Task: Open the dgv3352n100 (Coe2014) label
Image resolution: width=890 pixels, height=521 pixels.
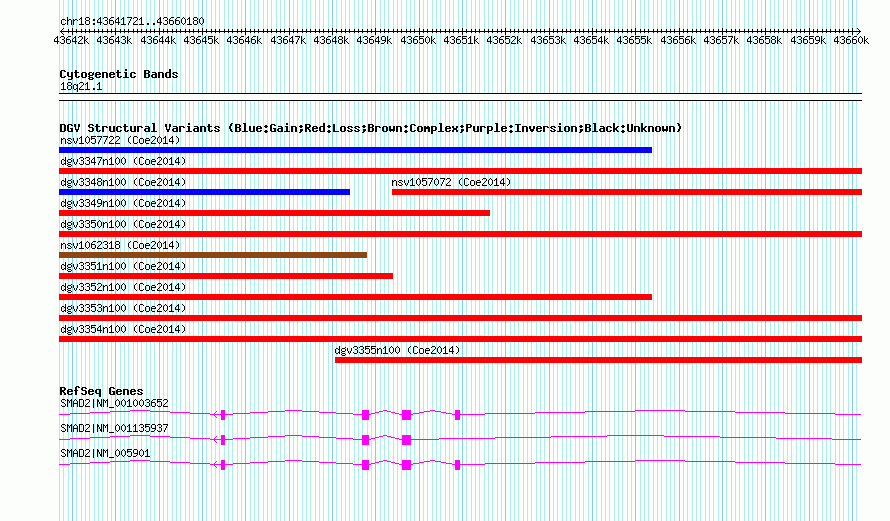Action: coord(123,287)
